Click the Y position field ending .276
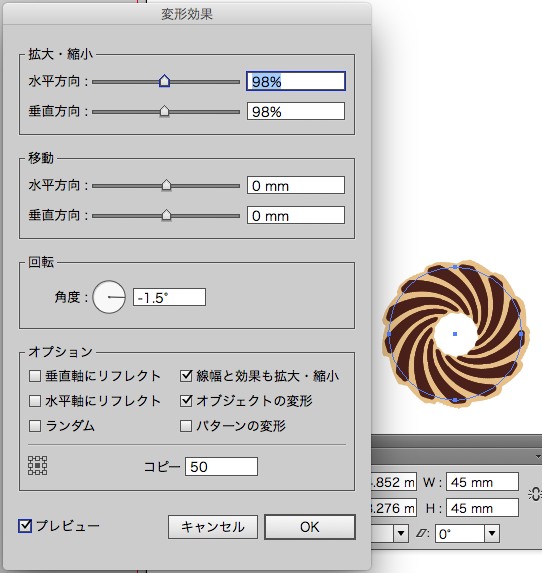The width and height of the screenshot is (542, 573). [x=393, y=508]
